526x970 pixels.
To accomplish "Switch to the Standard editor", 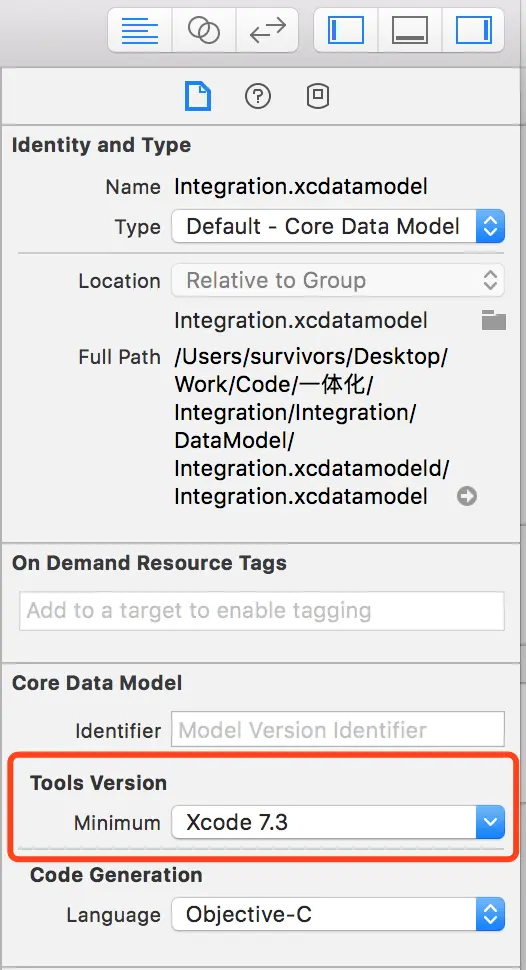I will click(140, 30).
